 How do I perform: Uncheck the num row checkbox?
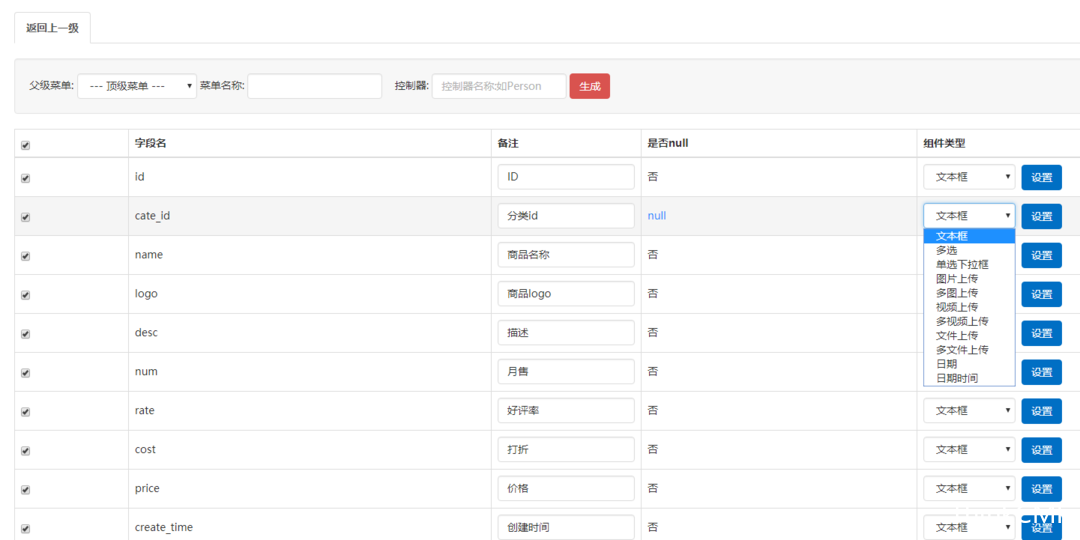25,373
